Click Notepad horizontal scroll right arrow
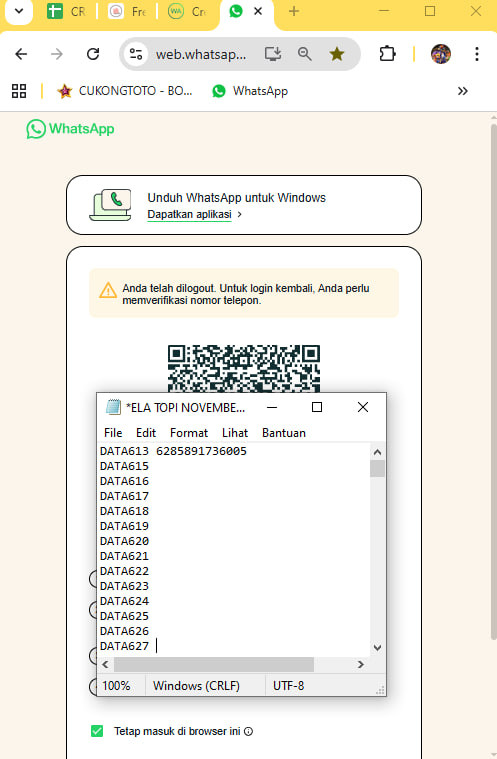 361,665
